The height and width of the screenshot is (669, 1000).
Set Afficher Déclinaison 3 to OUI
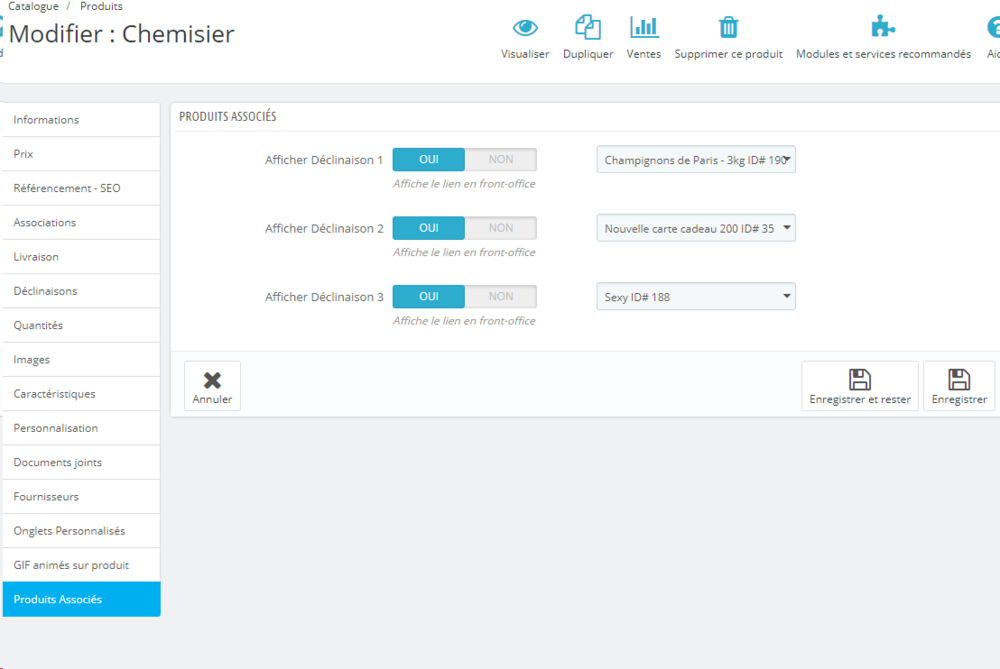[429, 296]
